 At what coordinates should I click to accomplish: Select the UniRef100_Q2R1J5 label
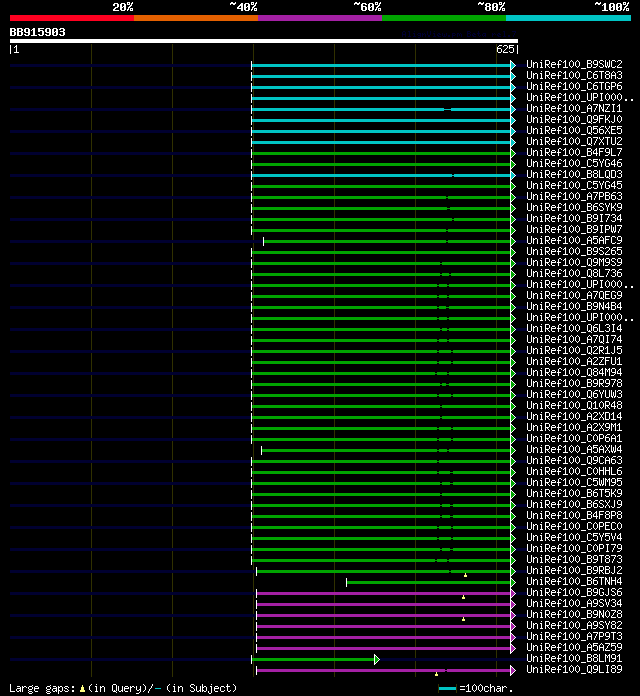[x=574, y=350]
